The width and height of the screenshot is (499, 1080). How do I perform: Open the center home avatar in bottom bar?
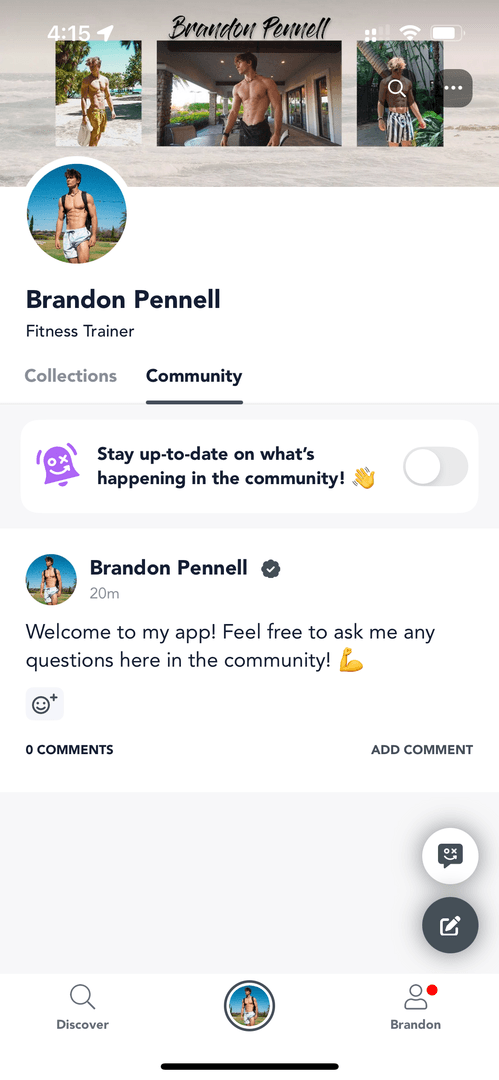[x=250, y=1006]
